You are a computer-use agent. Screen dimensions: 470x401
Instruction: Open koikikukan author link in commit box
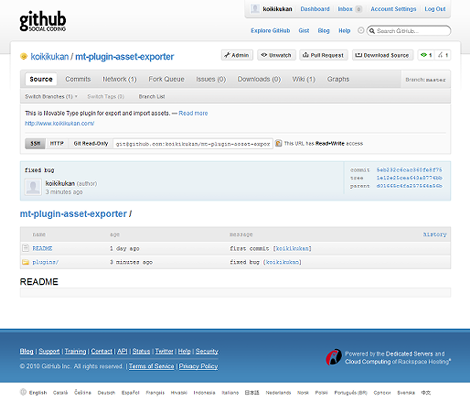(x=60, y=184)
